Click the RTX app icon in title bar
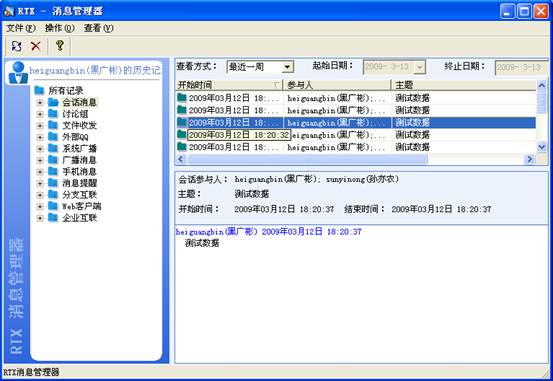Screen dimensions: 553x381 point(8,11)
